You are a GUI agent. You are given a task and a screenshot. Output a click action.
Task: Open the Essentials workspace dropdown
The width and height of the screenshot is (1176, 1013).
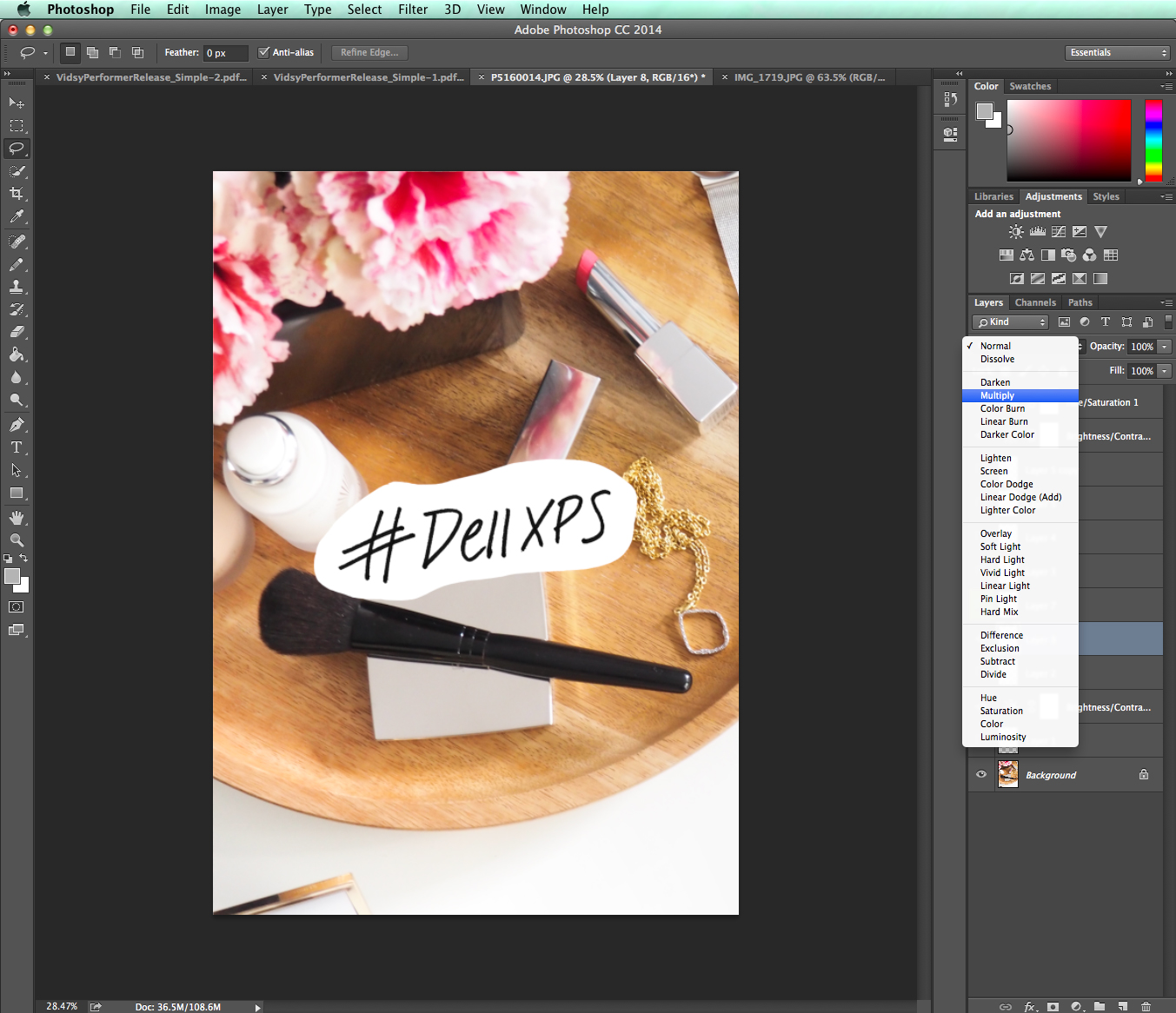point(1118,53)
